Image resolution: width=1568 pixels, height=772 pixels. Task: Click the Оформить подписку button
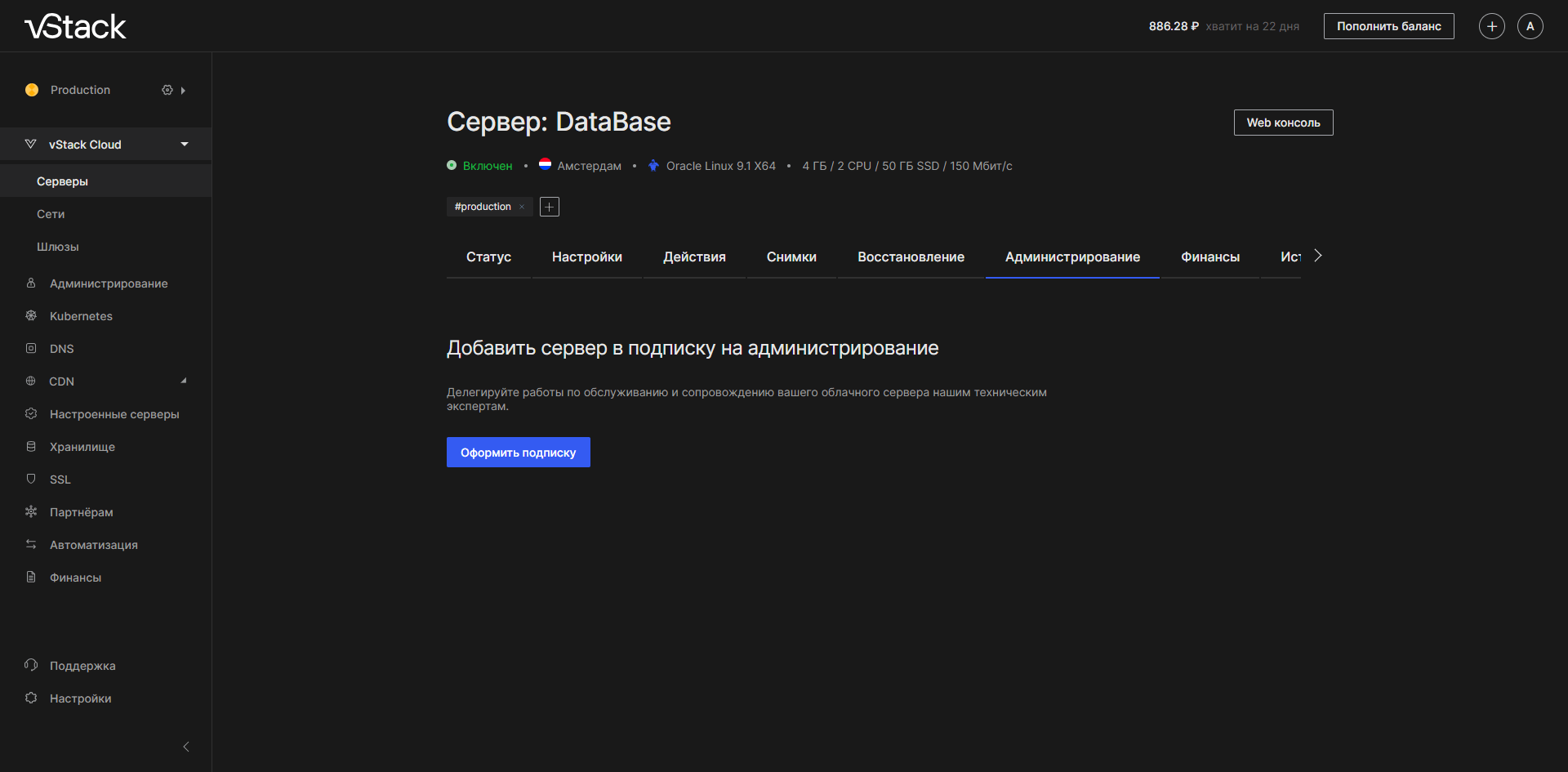coord(518,453)
